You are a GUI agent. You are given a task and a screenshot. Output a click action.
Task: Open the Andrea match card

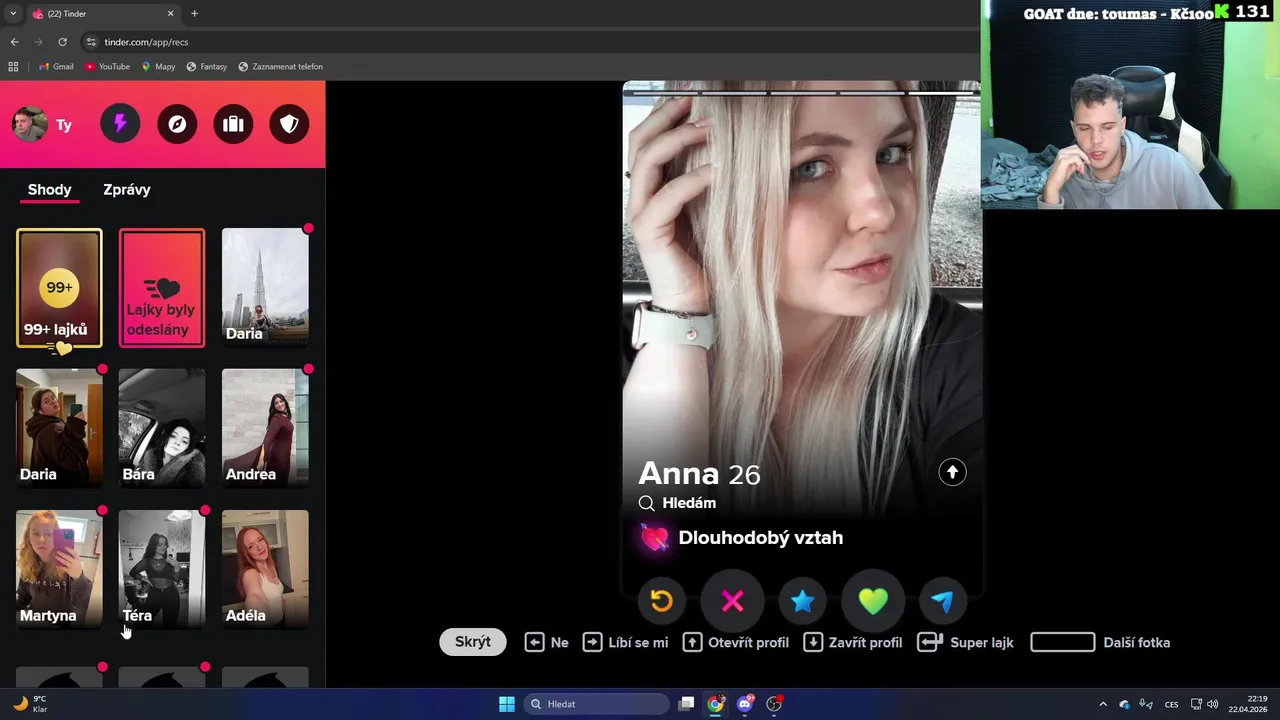tap(265, 428)
